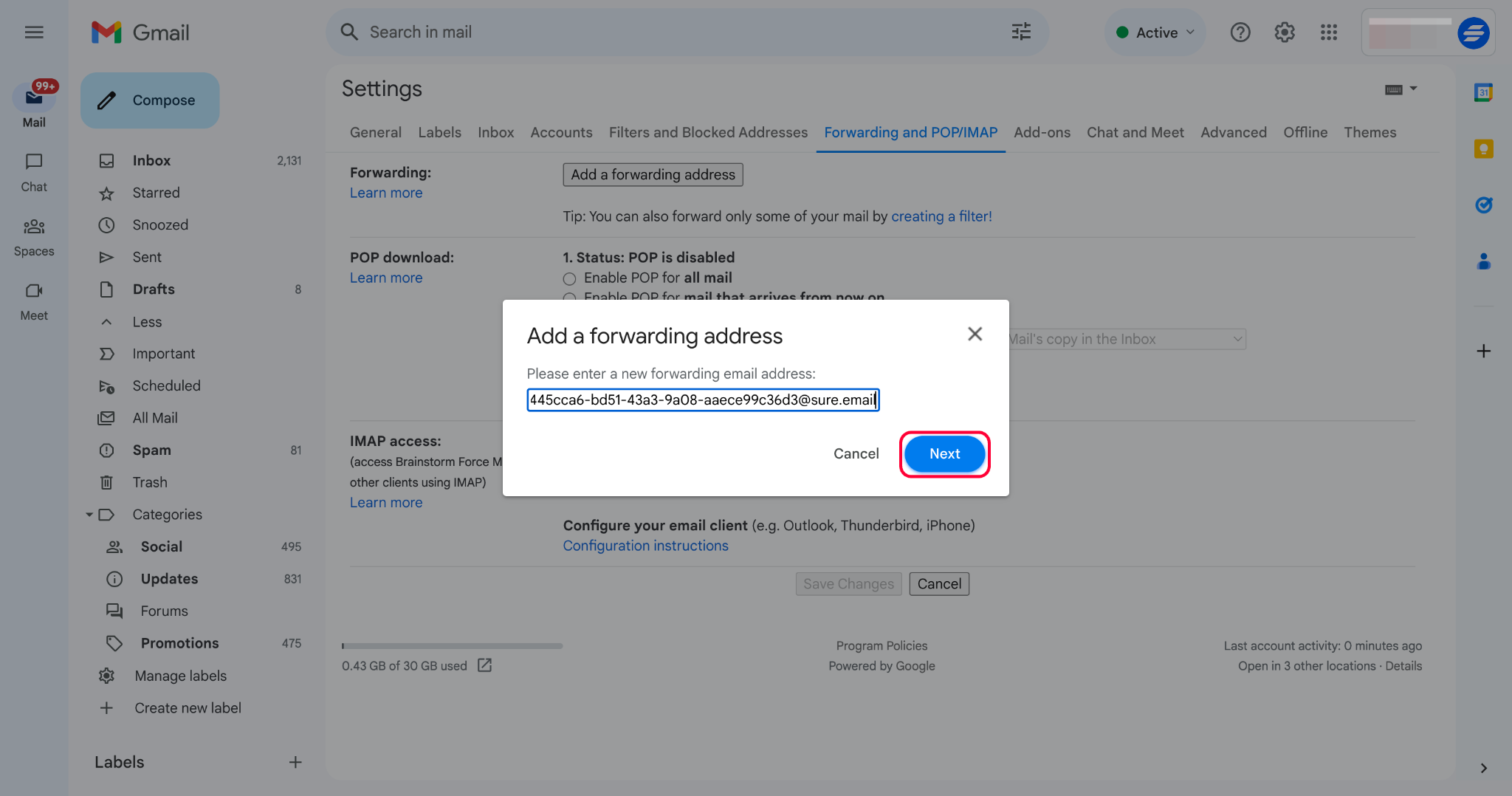Screen dimensions: 1512x796
Task: Enable POP for mail arriving from now on
Action: (x=569, y=298)
